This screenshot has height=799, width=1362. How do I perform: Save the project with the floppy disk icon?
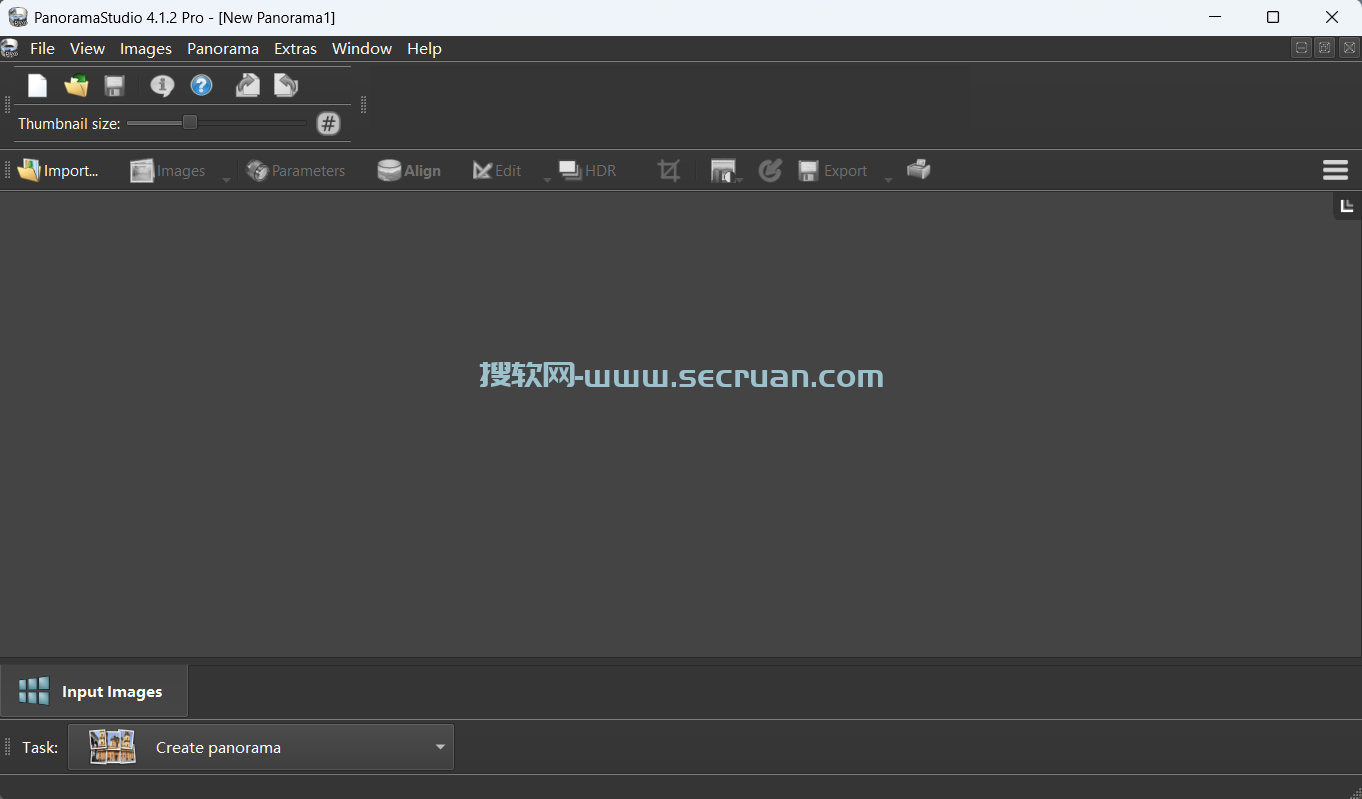114,86
